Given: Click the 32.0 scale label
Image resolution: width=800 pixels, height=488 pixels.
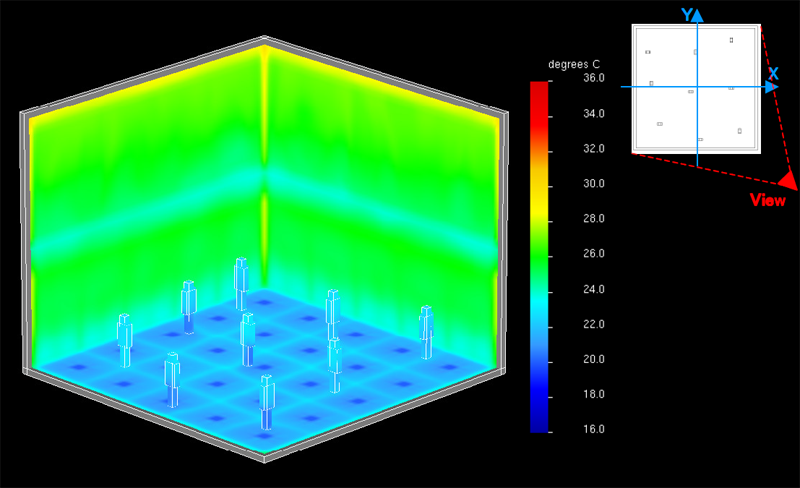Looking at the screenshot, I should coord(594,149).
